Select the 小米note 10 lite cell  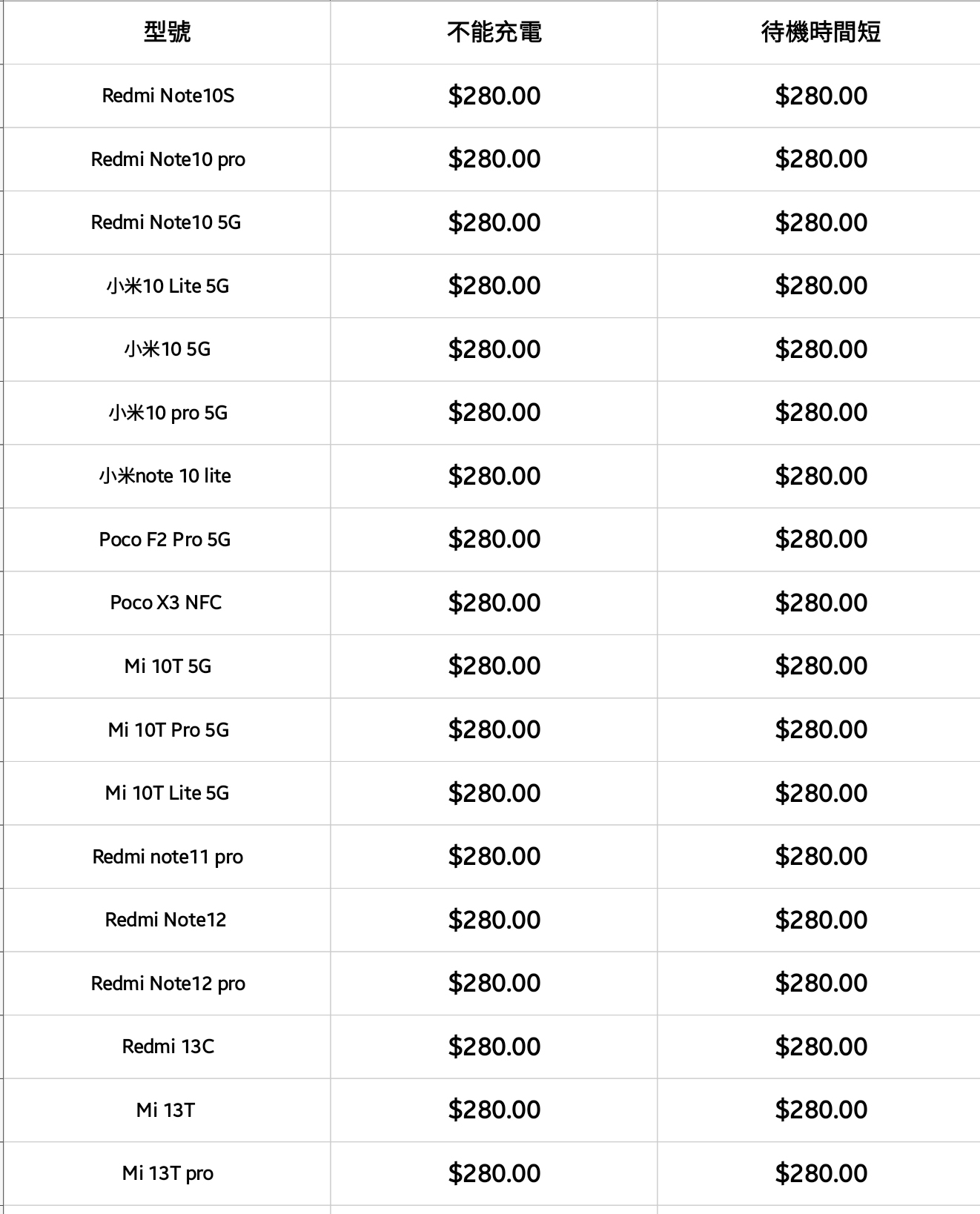[165, 476]
